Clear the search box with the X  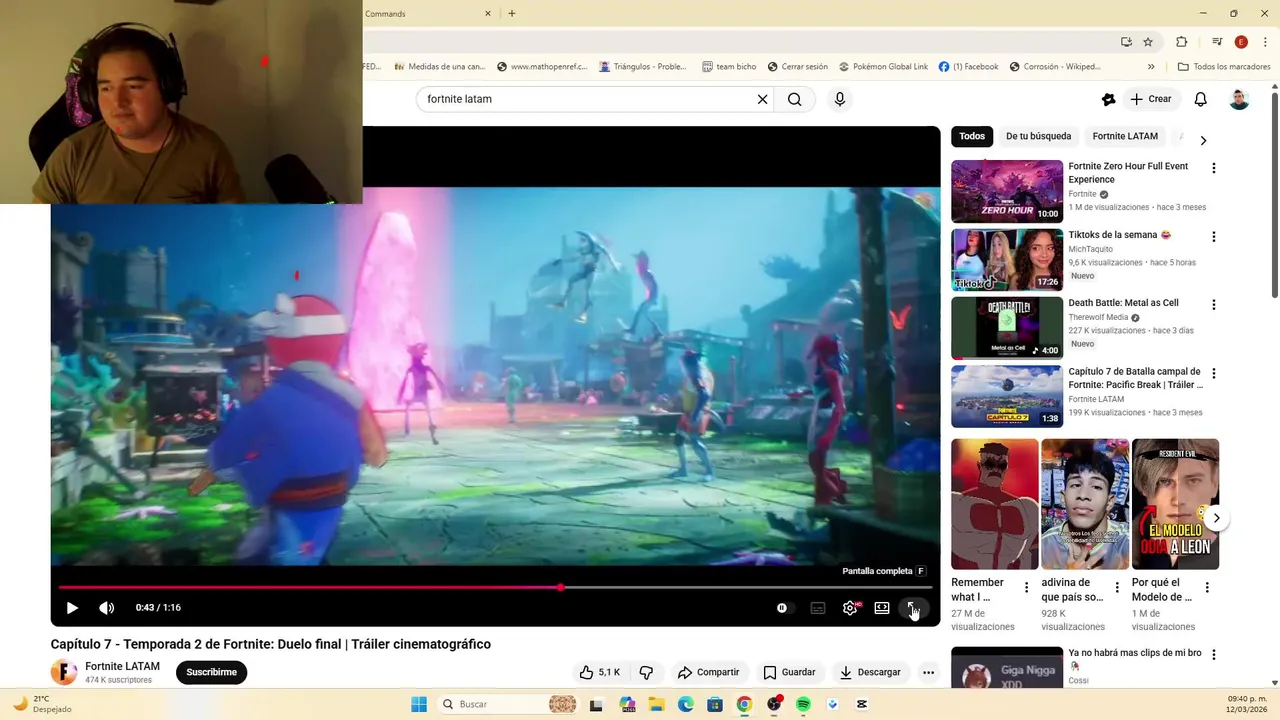(x=762, y=99)
